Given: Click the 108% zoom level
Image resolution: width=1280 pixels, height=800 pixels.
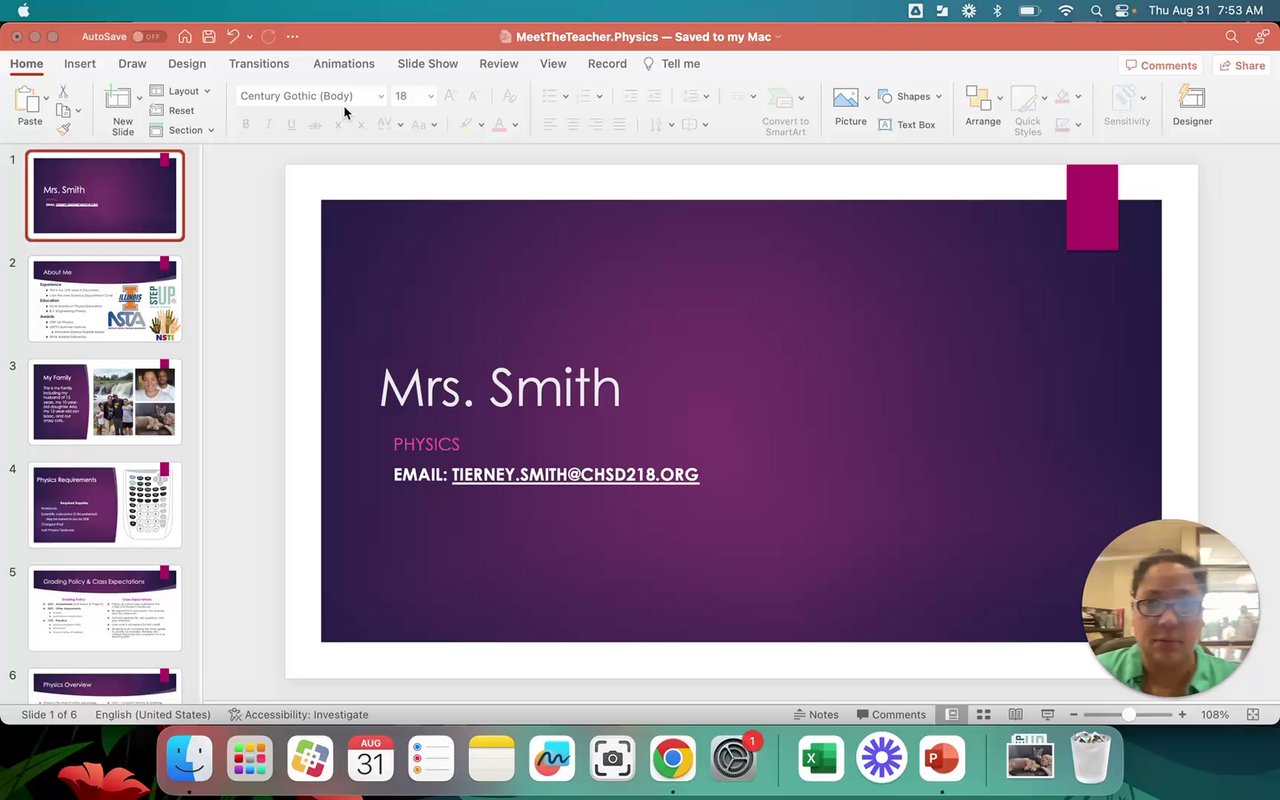Looking at the screenshot, I should click(1215, 715).
